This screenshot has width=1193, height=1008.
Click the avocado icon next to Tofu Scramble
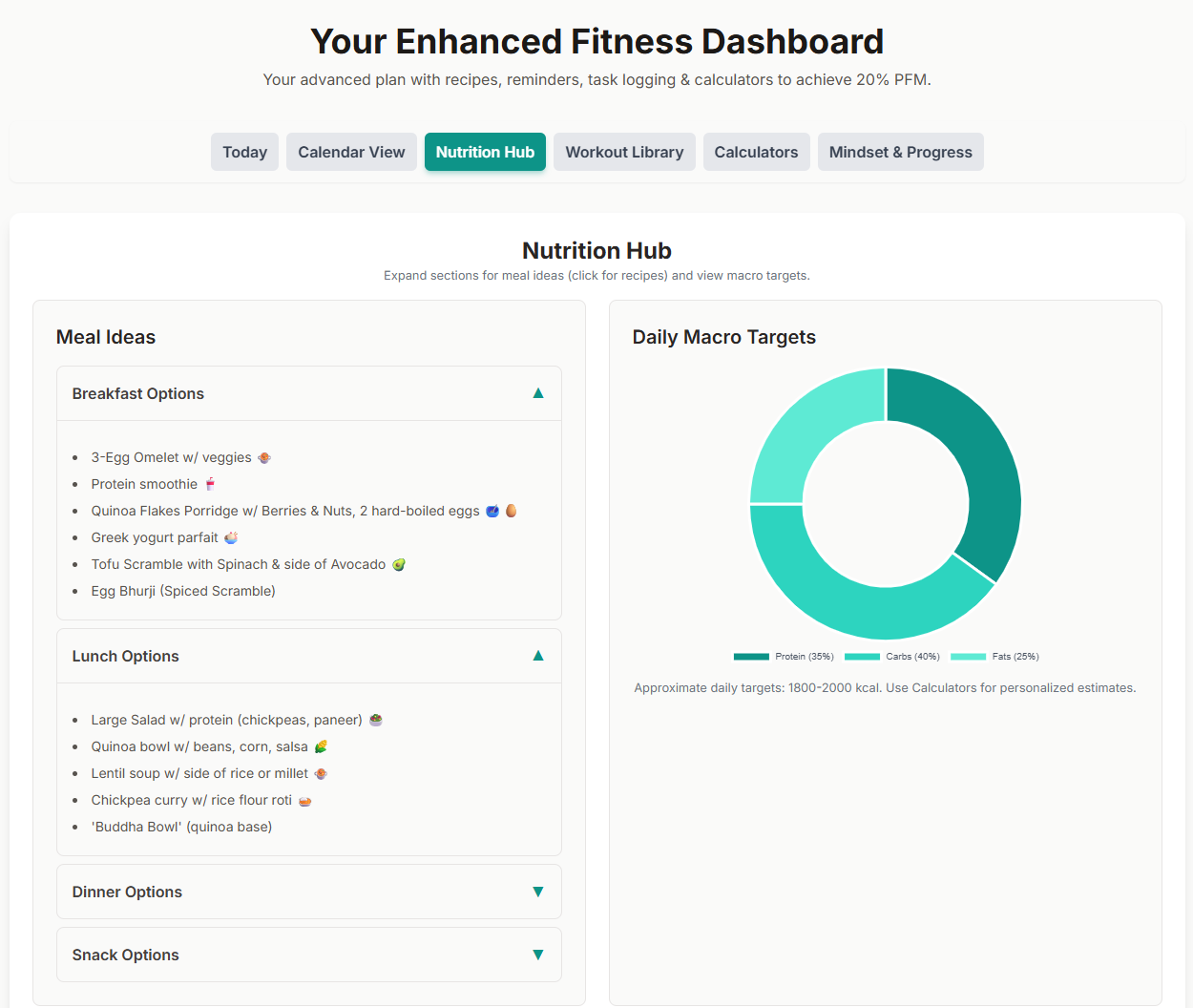397,564
